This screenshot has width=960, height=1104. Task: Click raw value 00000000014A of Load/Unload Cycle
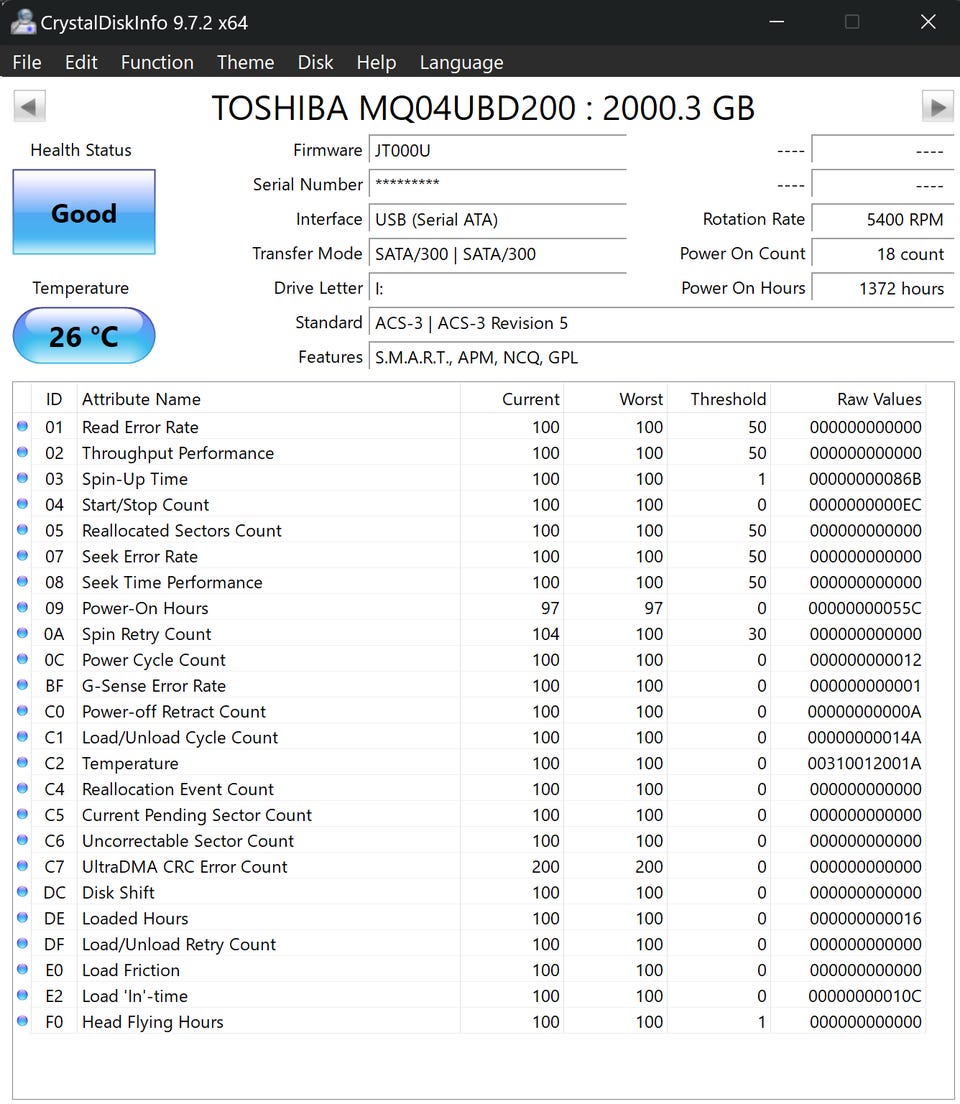point(864,737)
